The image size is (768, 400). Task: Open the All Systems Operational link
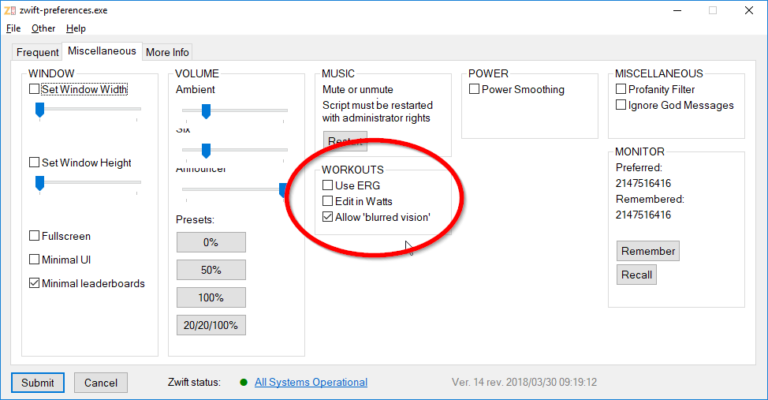[x=311, y=382]
